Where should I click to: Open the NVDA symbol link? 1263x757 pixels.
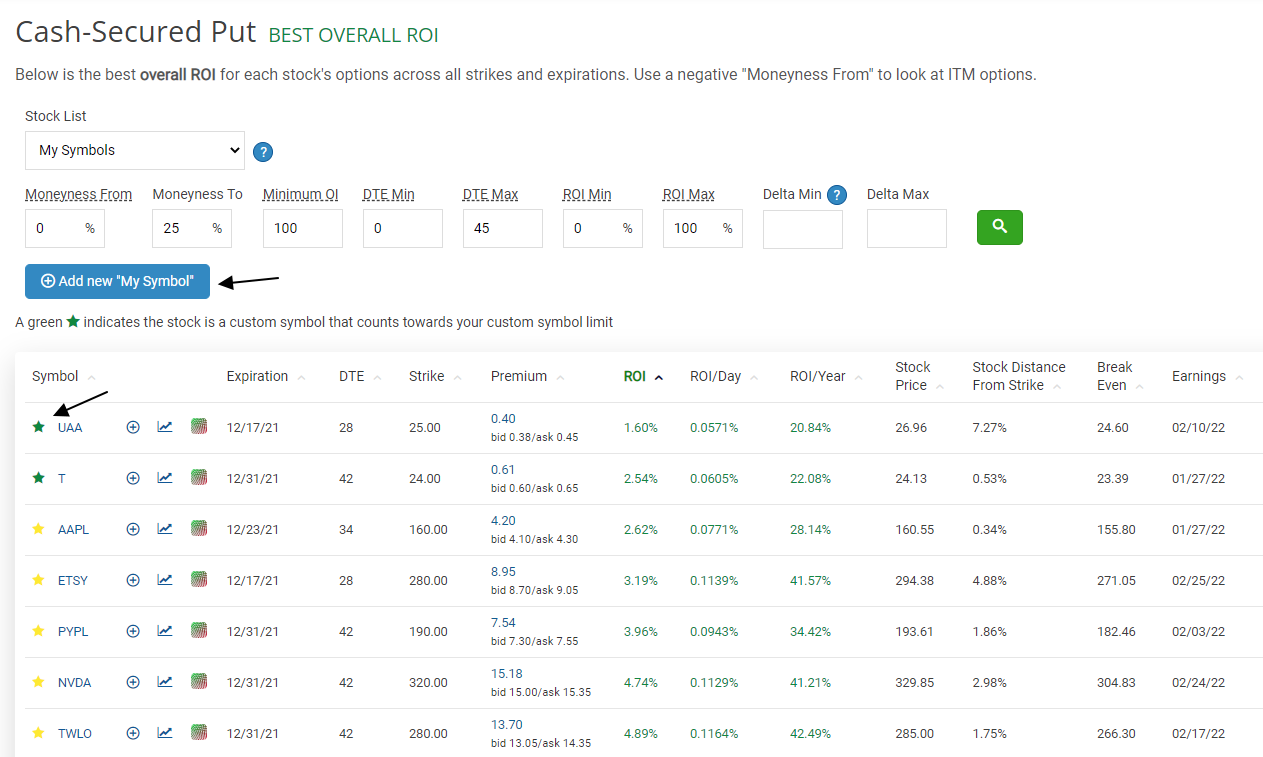[74, 682]
